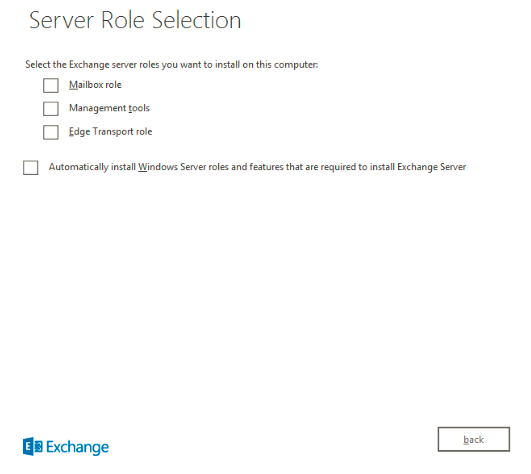Click the Exchange logo icon
531x474 pixels.
[x=33, y=447]
